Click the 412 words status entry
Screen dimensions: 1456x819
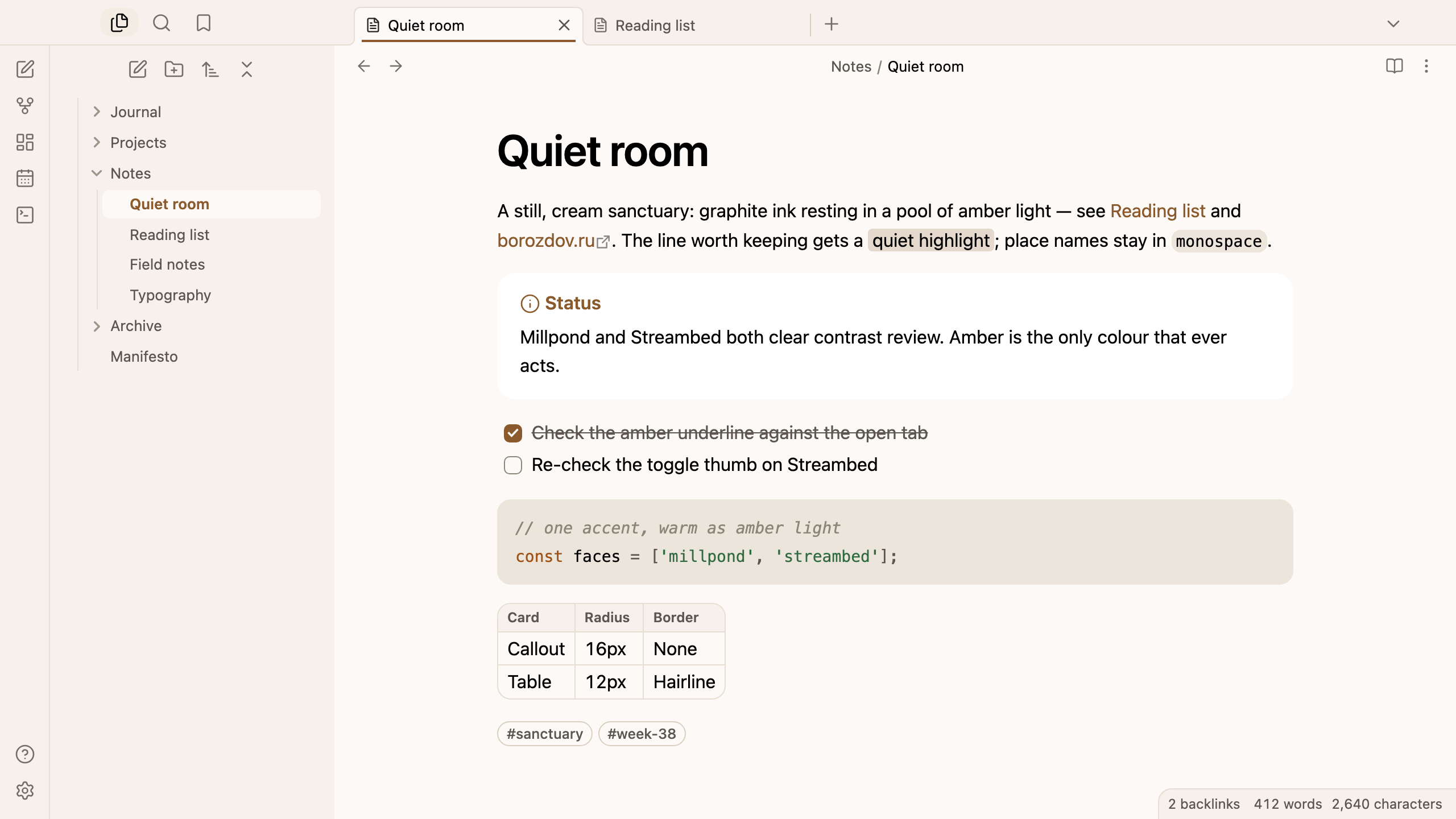pos(1288,804)
